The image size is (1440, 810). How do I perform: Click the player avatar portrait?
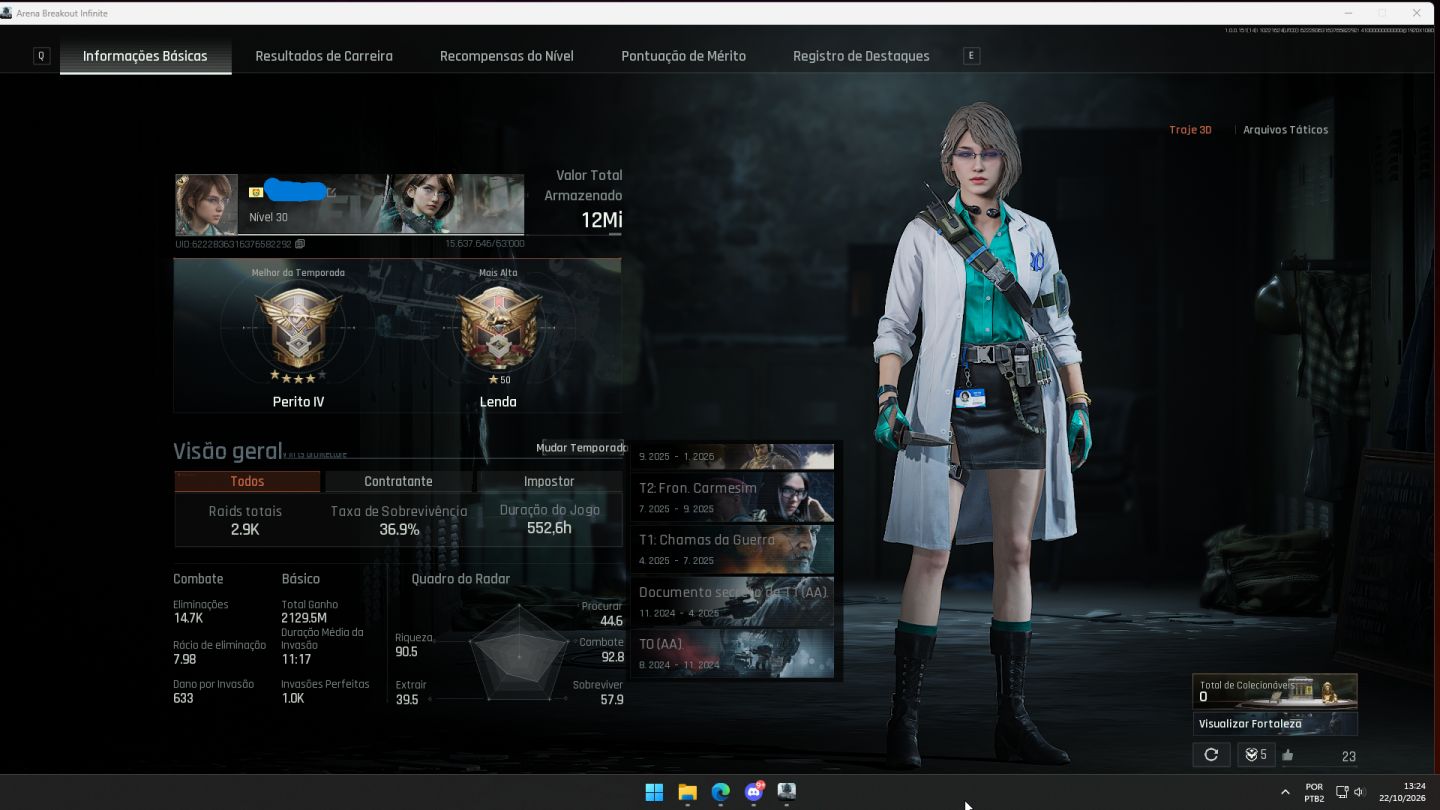tap(207, 205)
